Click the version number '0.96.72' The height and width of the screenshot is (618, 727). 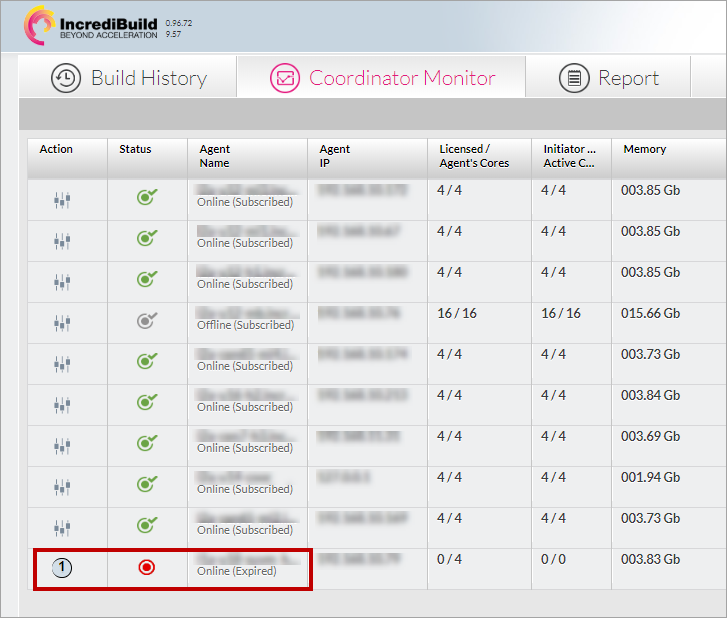(179, 23)
